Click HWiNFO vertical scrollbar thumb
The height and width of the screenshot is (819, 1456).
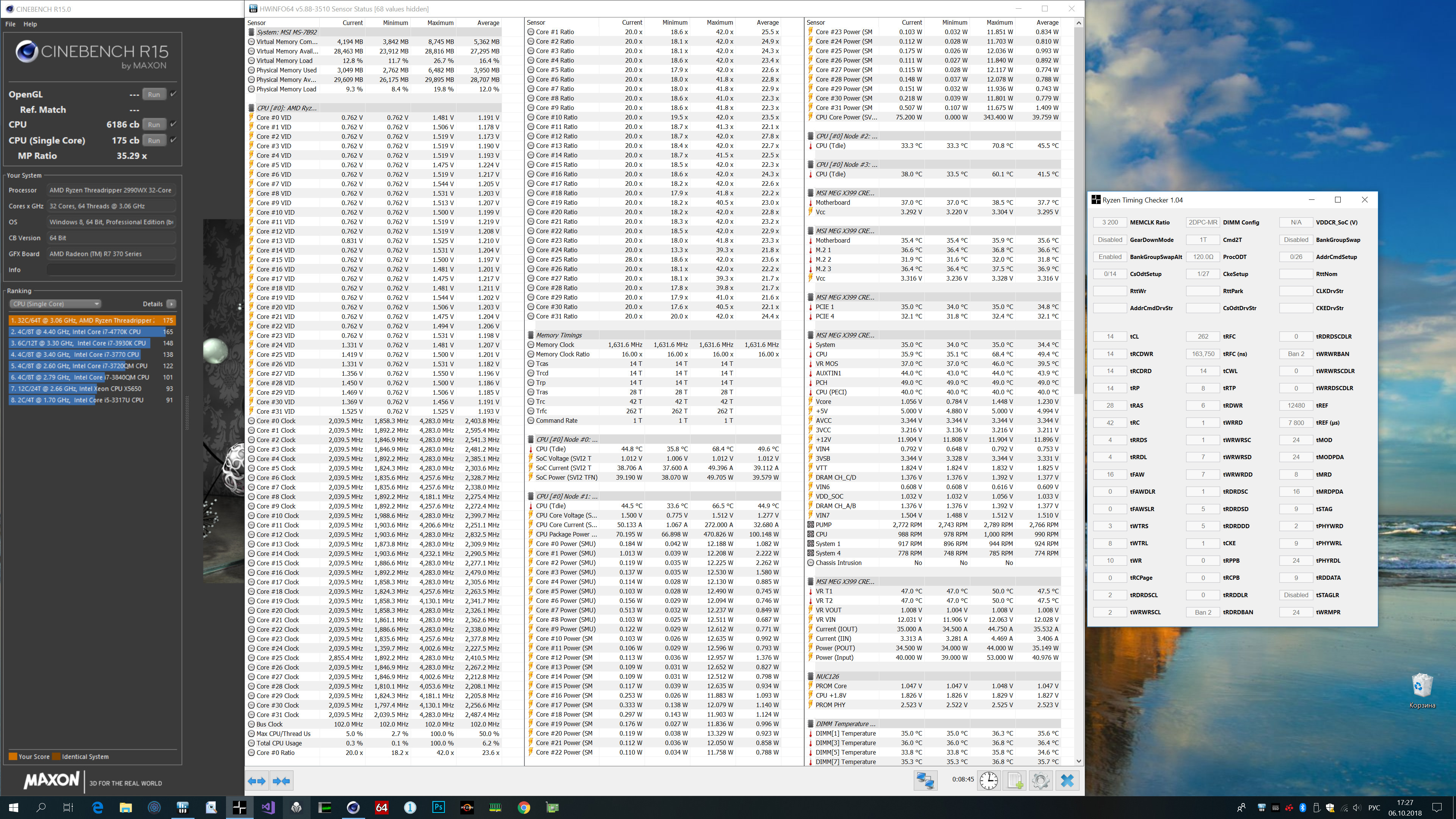(x=1078, y=210)
